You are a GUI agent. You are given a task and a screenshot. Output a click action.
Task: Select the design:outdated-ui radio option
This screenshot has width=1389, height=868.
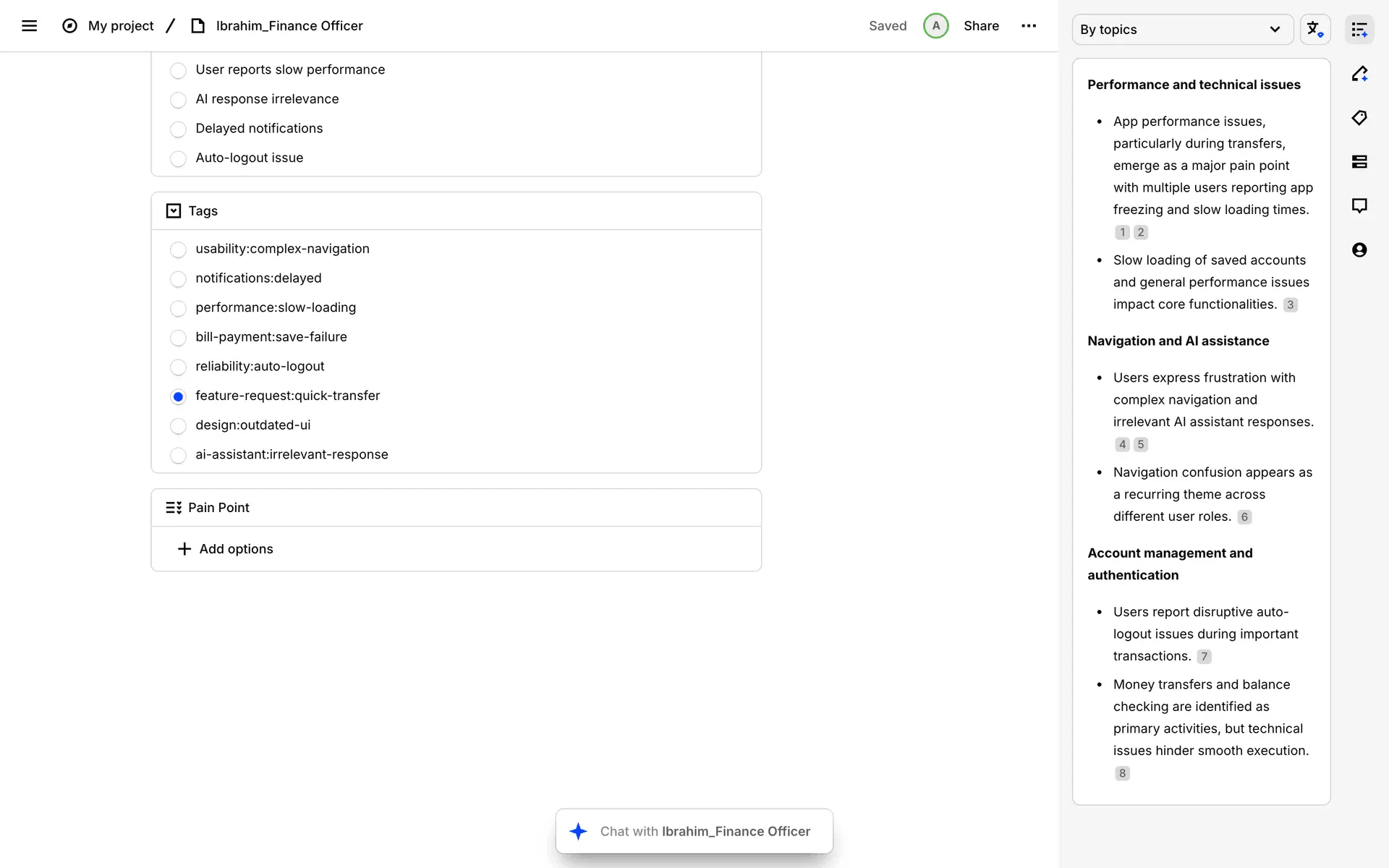coord(178,426)
